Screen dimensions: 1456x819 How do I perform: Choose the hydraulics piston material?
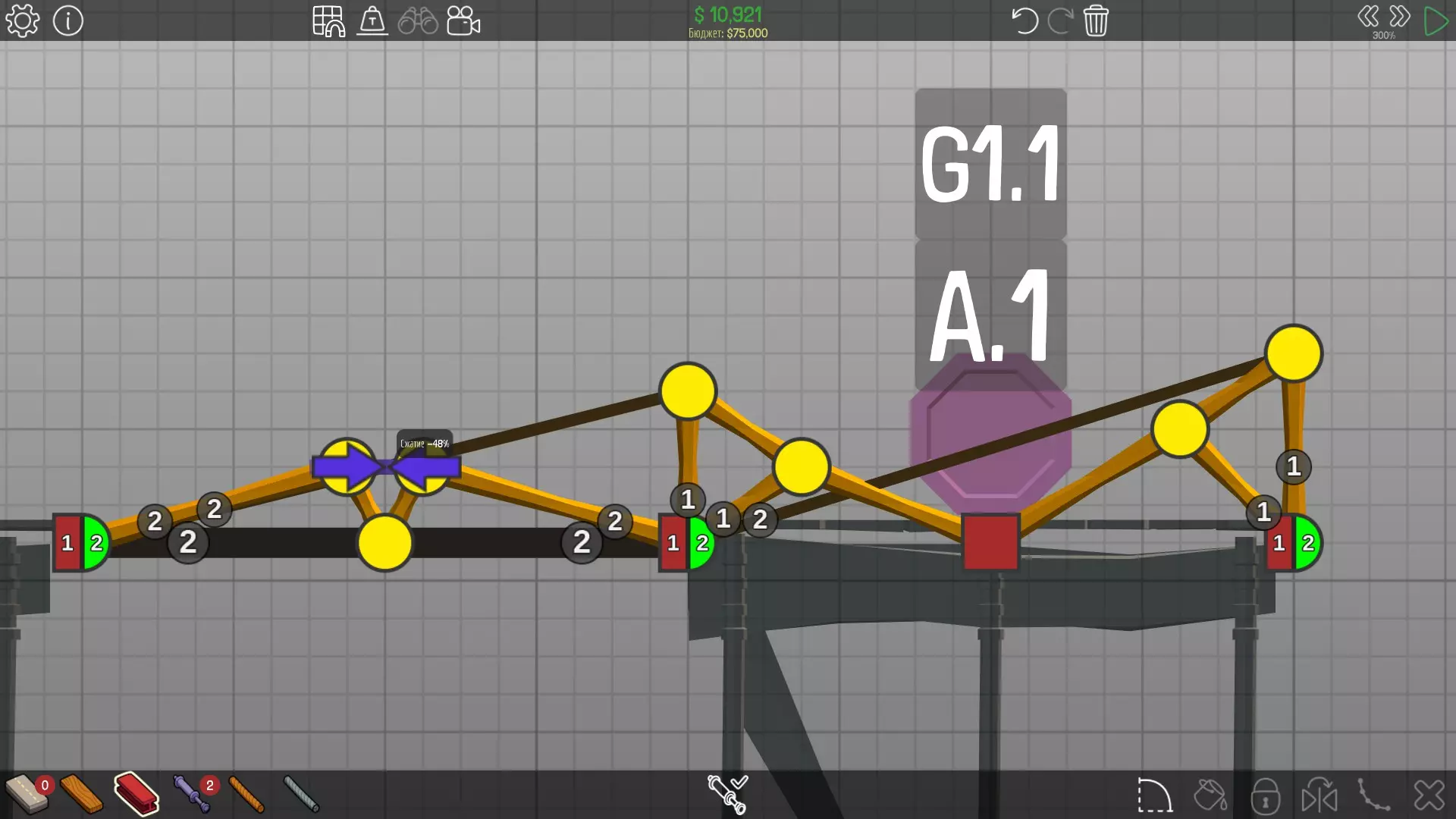click(x=191, y=794)
